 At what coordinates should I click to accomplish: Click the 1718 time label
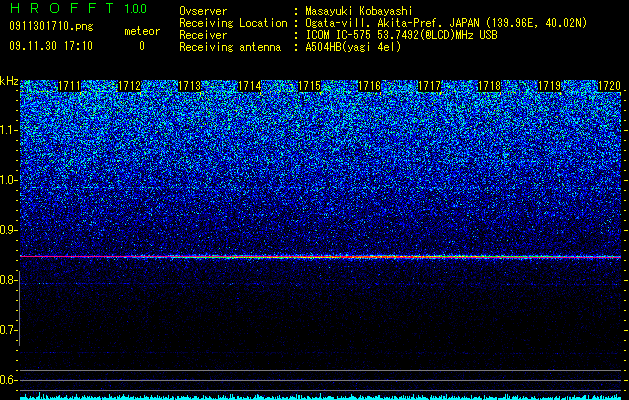click(x=489, y=86)
